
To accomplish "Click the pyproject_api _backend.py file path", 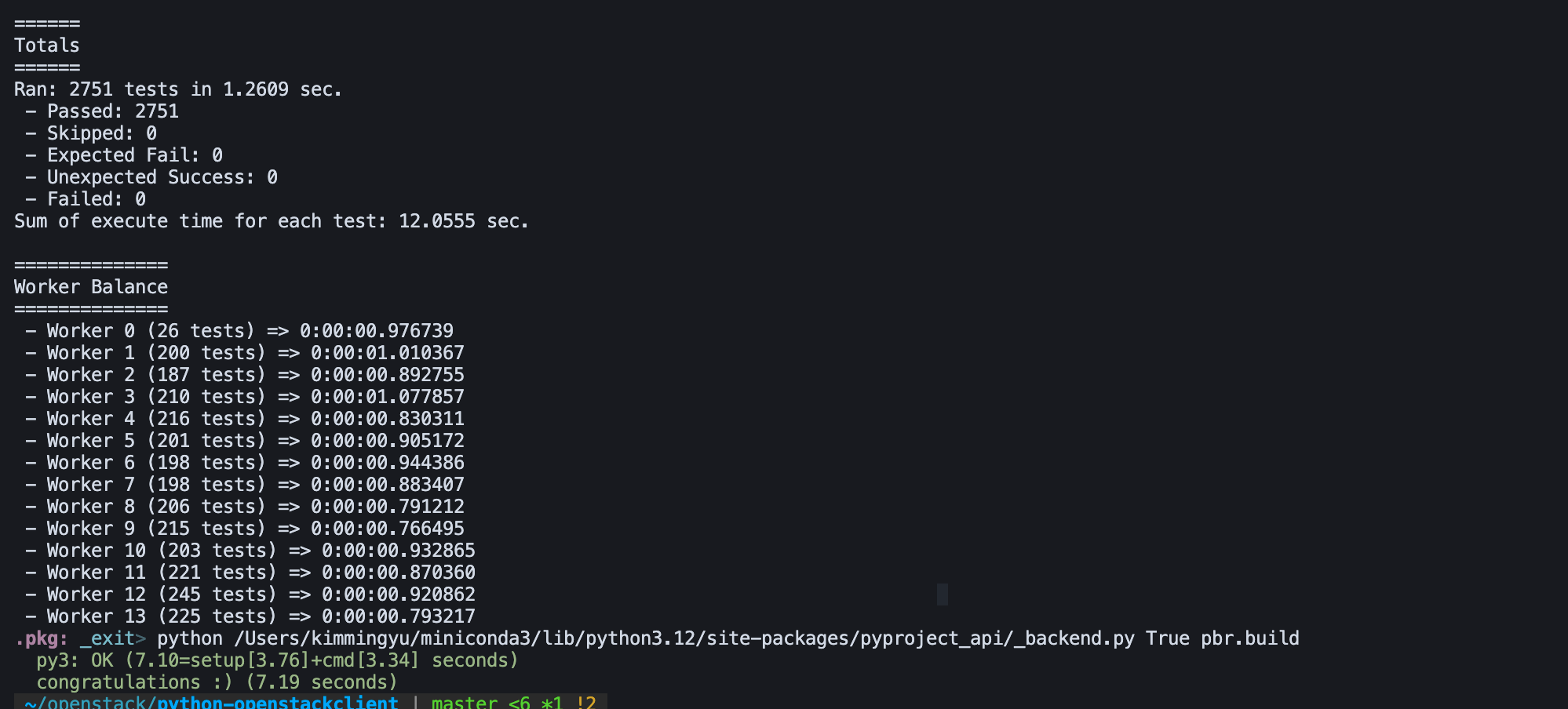I will coord(684,638).
